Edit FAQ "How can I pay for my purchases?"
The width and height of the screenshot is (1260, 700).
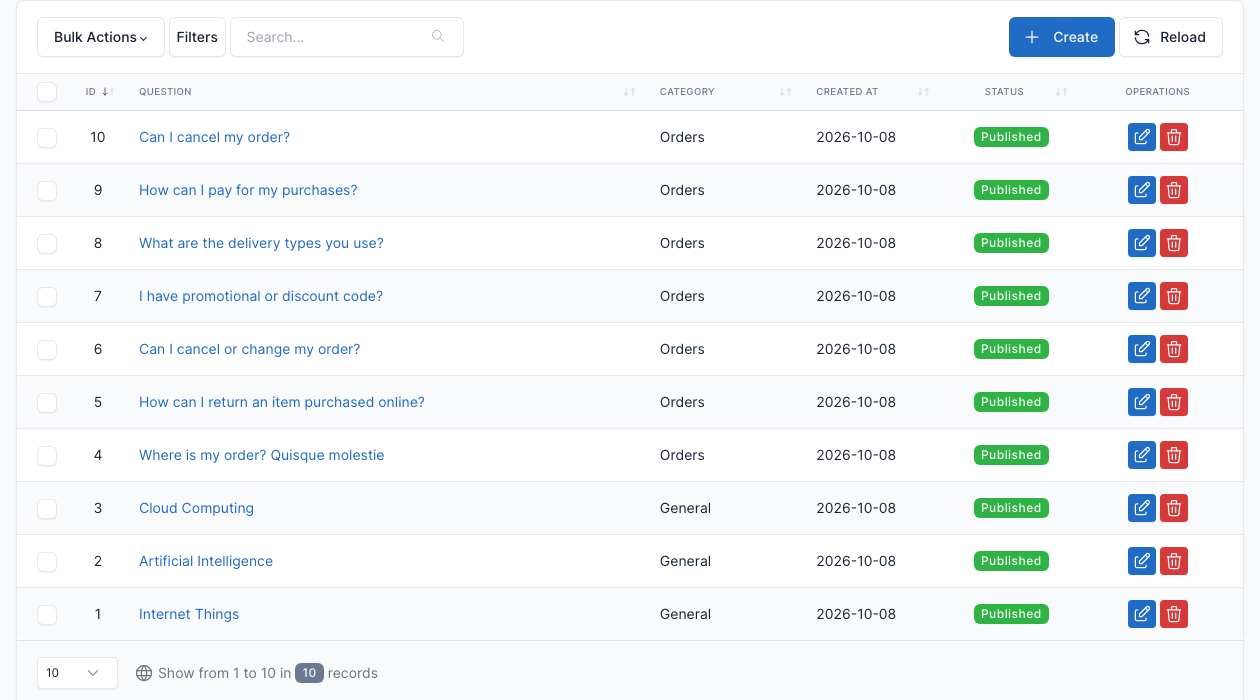tap(1142, 190)
